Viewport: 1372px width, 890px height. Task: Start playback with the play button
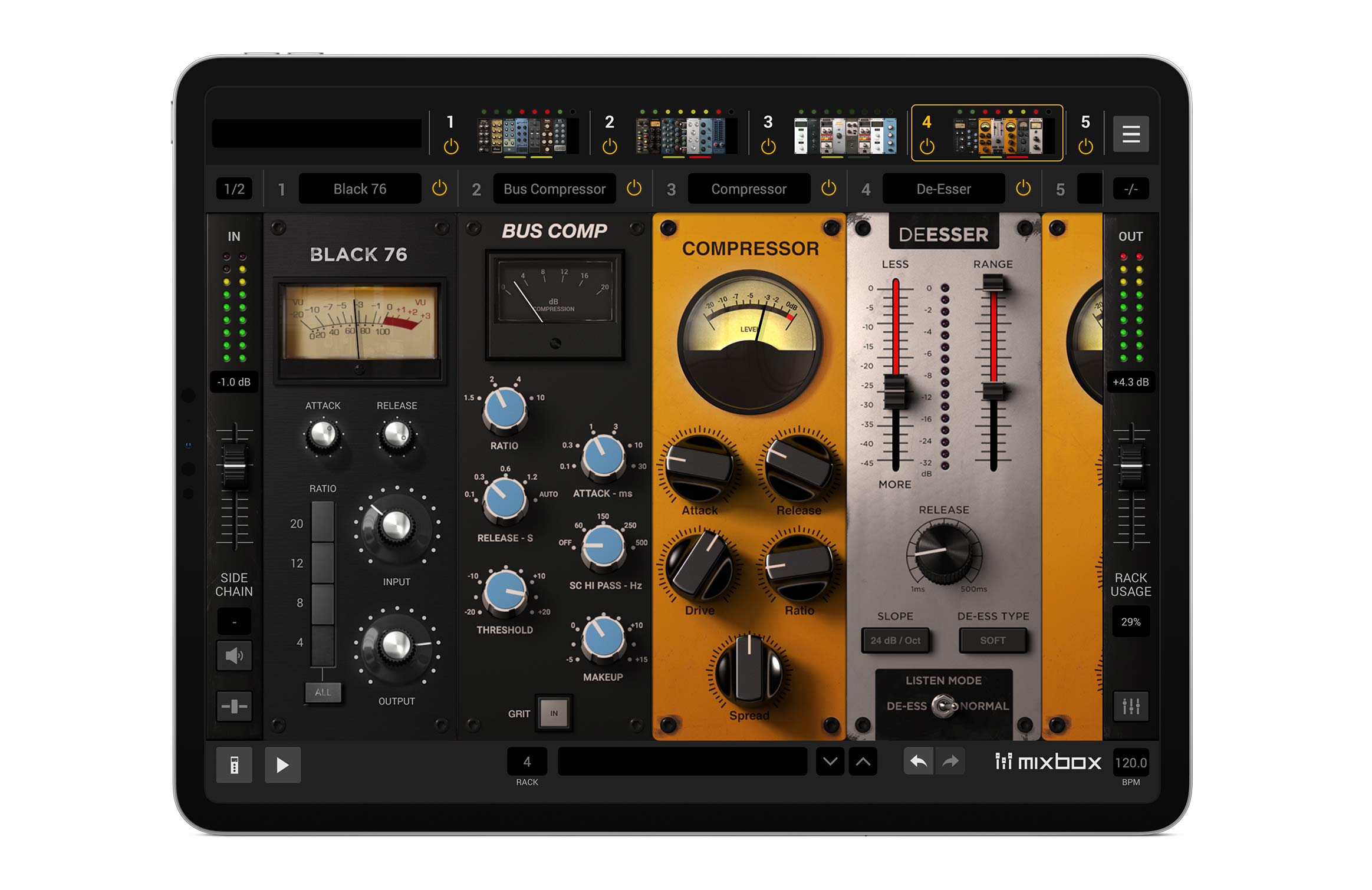(282, 764)
